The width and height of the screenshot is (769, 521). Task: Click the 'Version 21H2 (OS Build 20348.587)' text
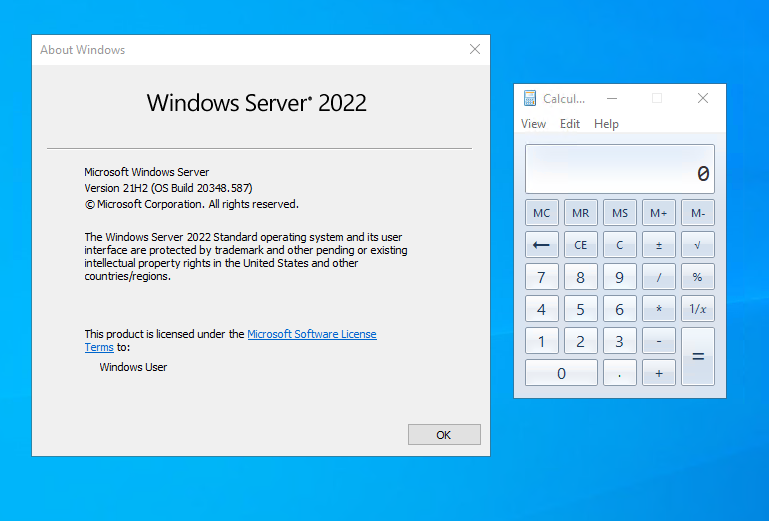coord(168,188)
